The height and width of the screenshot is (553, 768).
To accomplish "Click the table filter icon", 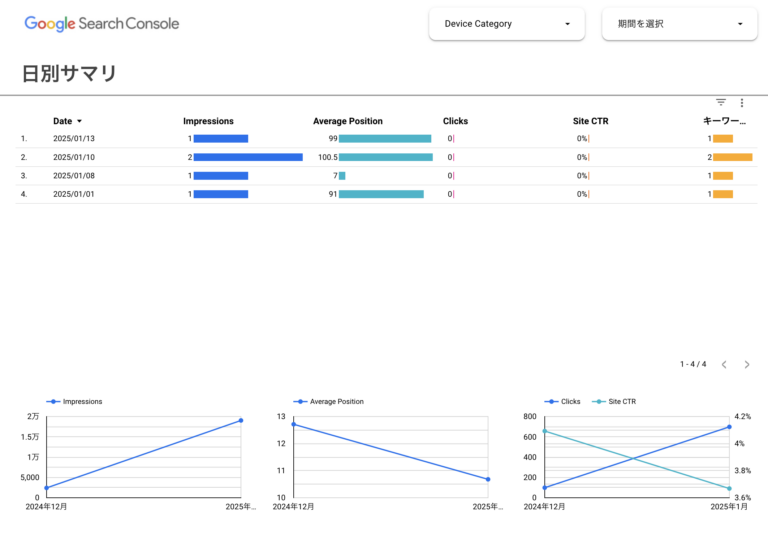I will pyautogui.click(x=721, y=102).
